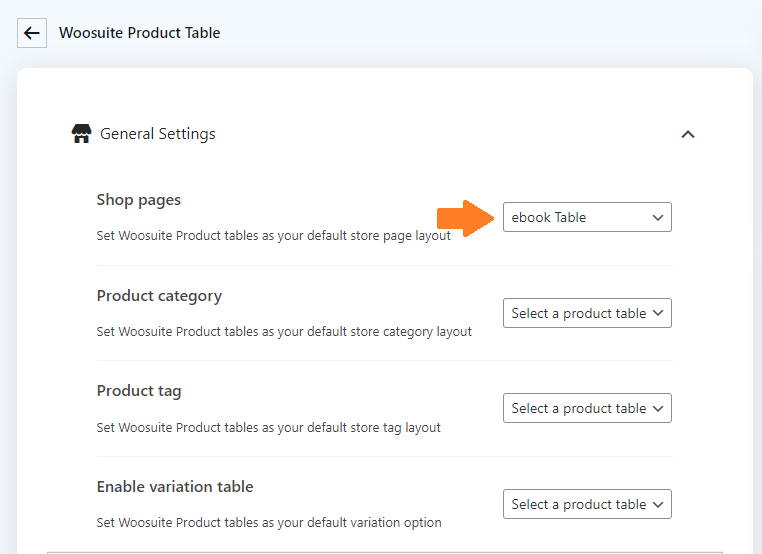Click the back arrow button
Viewport: 762px width, 554px height.
(32, 33)
